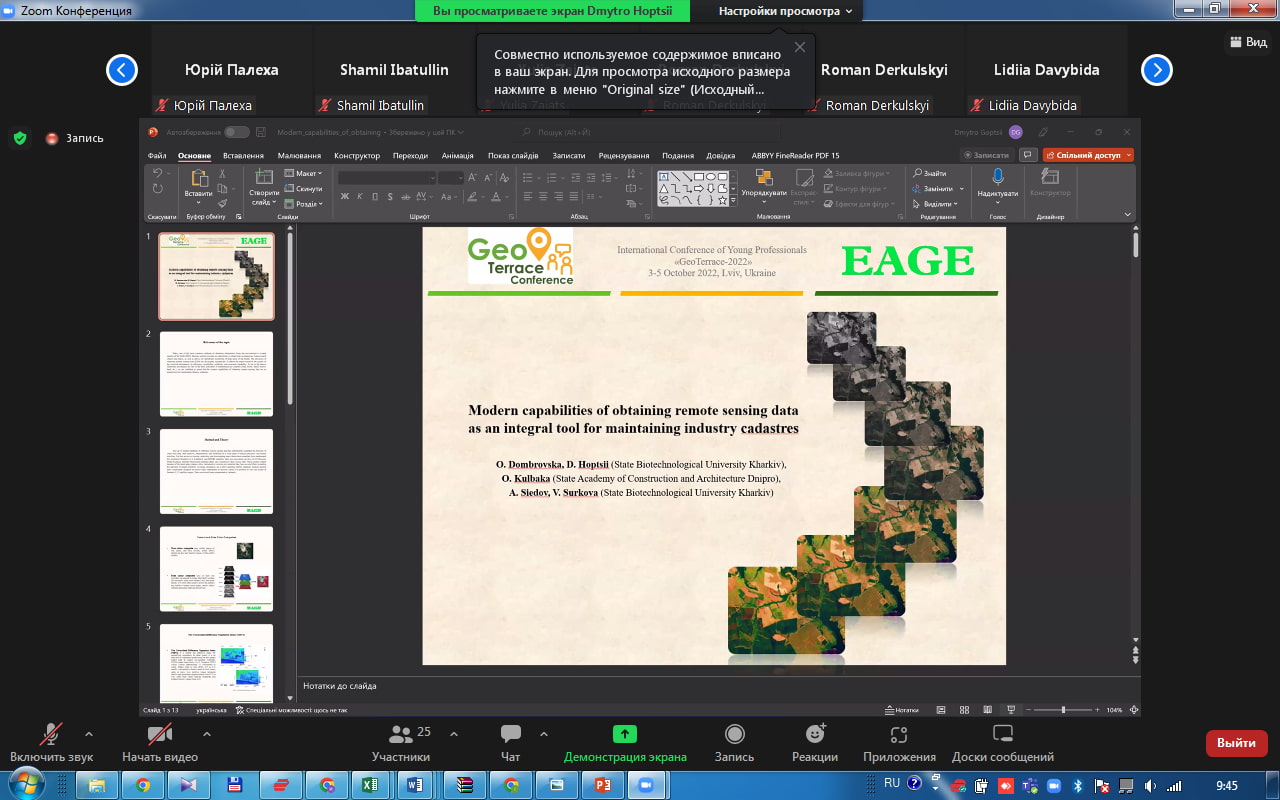Open the Приложения apps panel
Viewport: 1280px width, 800px height.
pyautogui.click(x=899, y=745)
